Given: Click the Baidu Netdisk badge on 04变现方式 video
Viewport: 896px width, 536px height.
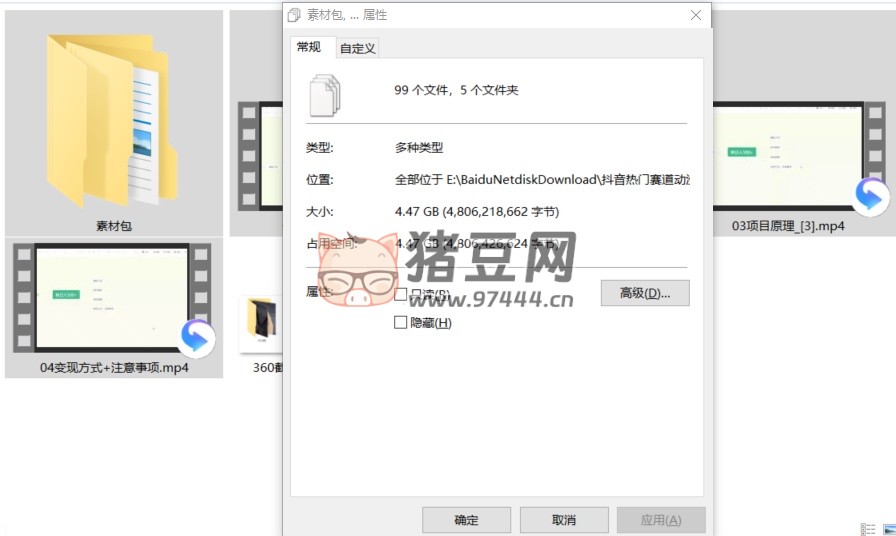Looking at the screenshot, I should pos(196,339).
